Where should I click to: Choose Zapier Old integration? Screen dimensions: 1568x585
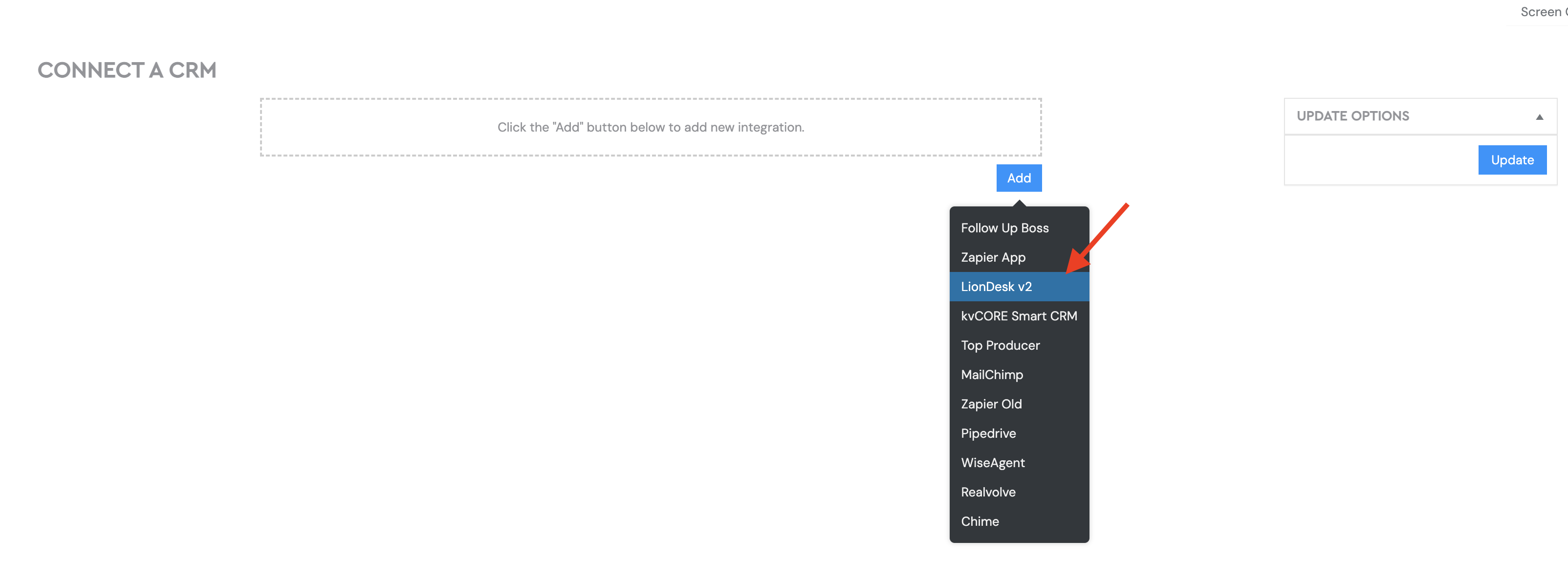(x=1019, y=404)
